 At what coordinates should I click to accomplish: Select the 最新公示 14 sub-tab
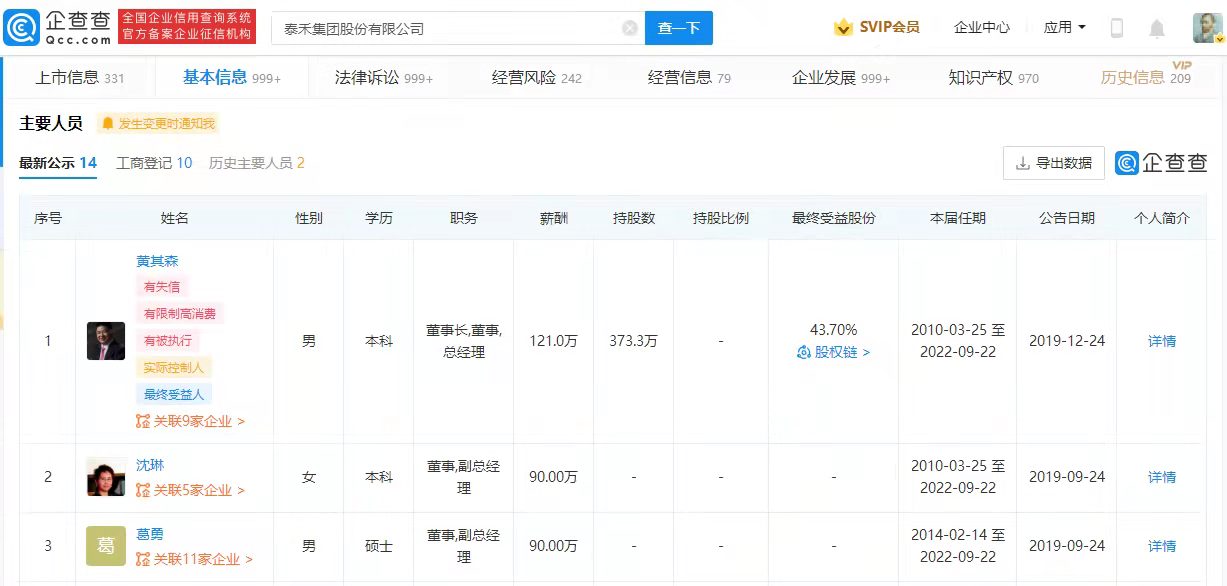pyautogui.click(x=58, y=163)
